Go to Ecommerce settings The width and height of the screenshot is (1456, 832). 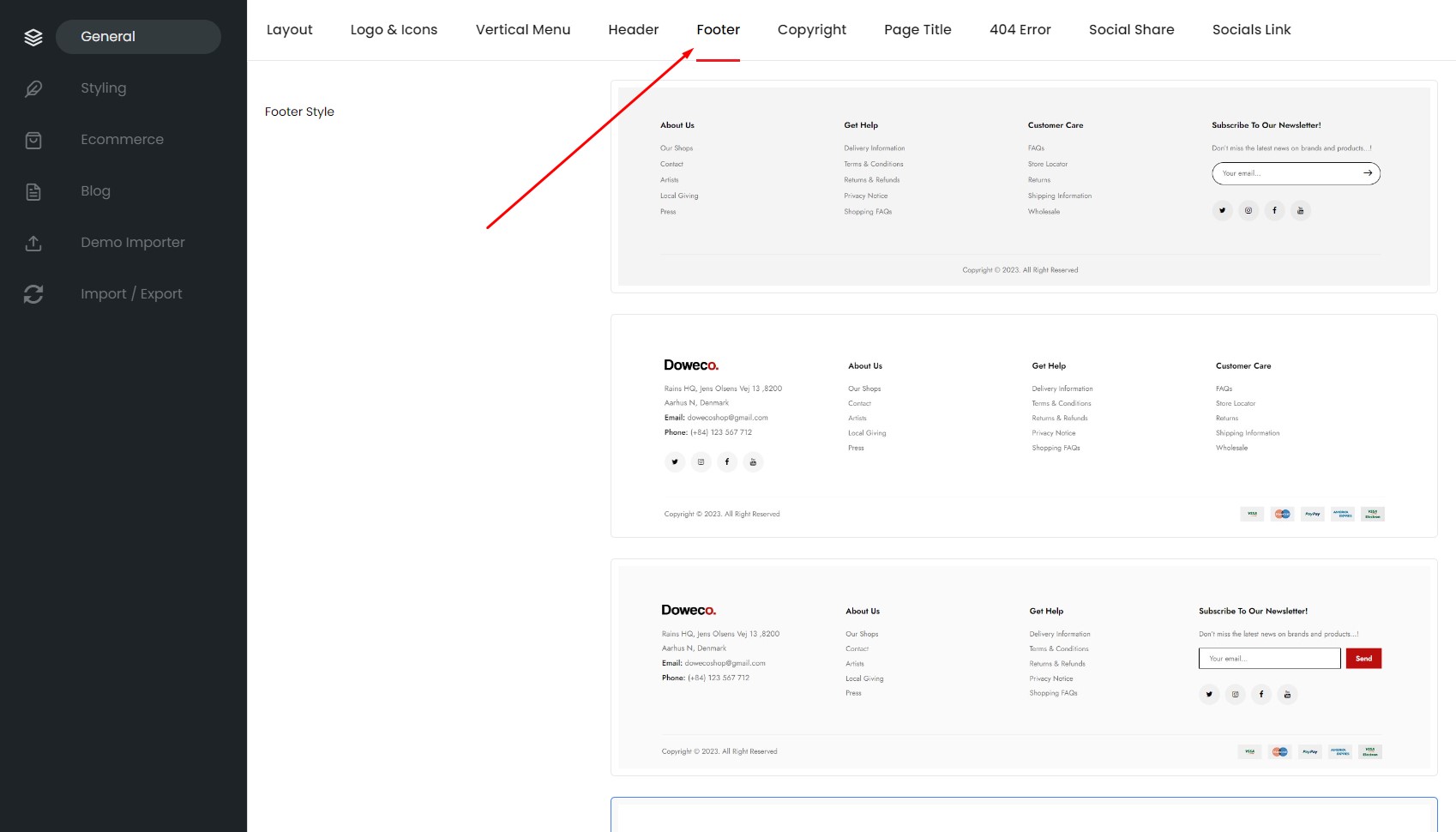tap(122, 140)
